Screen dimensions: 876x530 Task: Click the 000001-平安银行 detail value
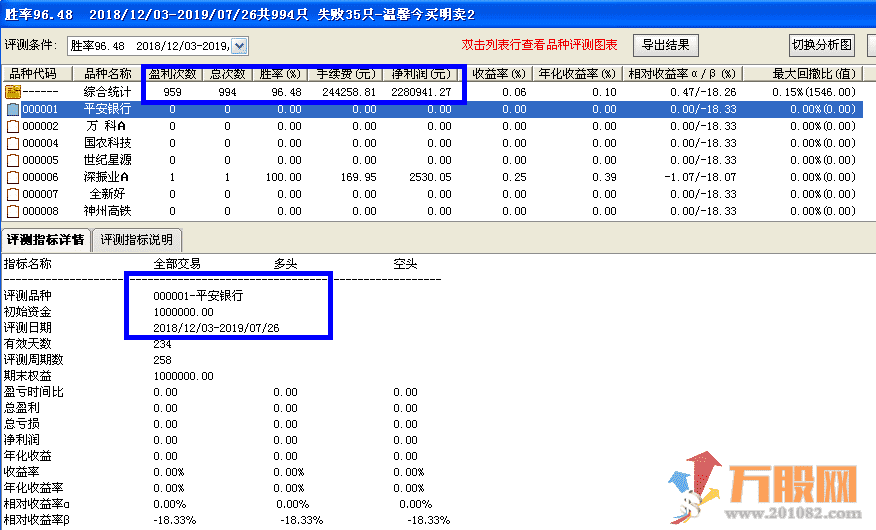click(x=198, y=296)
